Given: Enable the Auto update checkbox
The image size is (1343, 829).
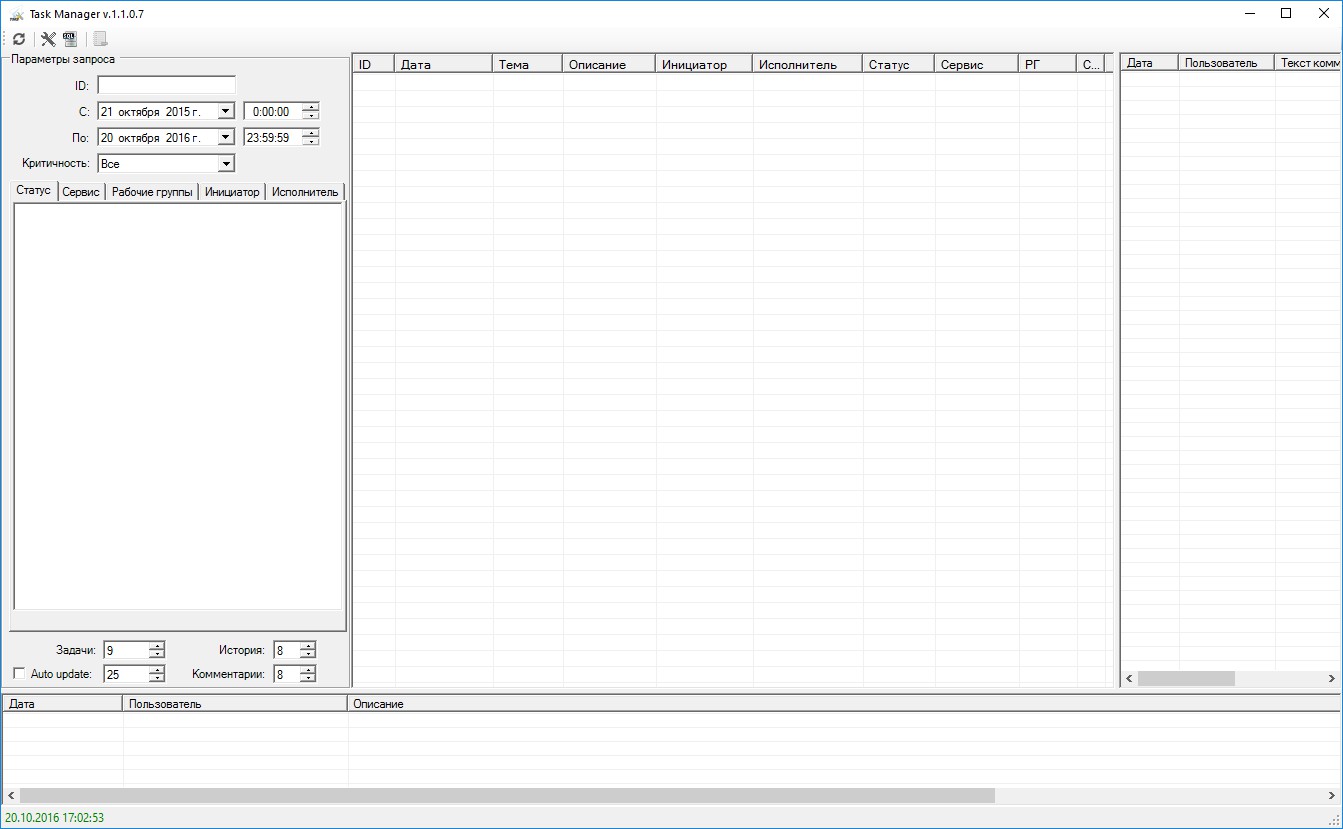Looking at the screenshot, I should pos(19,674).
